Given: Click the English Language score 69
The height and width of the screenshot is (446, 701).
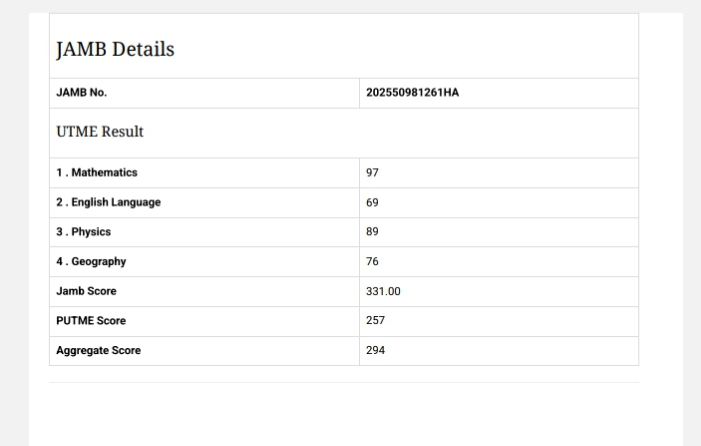Looking at the screenshot, I should tap(373, 202).
